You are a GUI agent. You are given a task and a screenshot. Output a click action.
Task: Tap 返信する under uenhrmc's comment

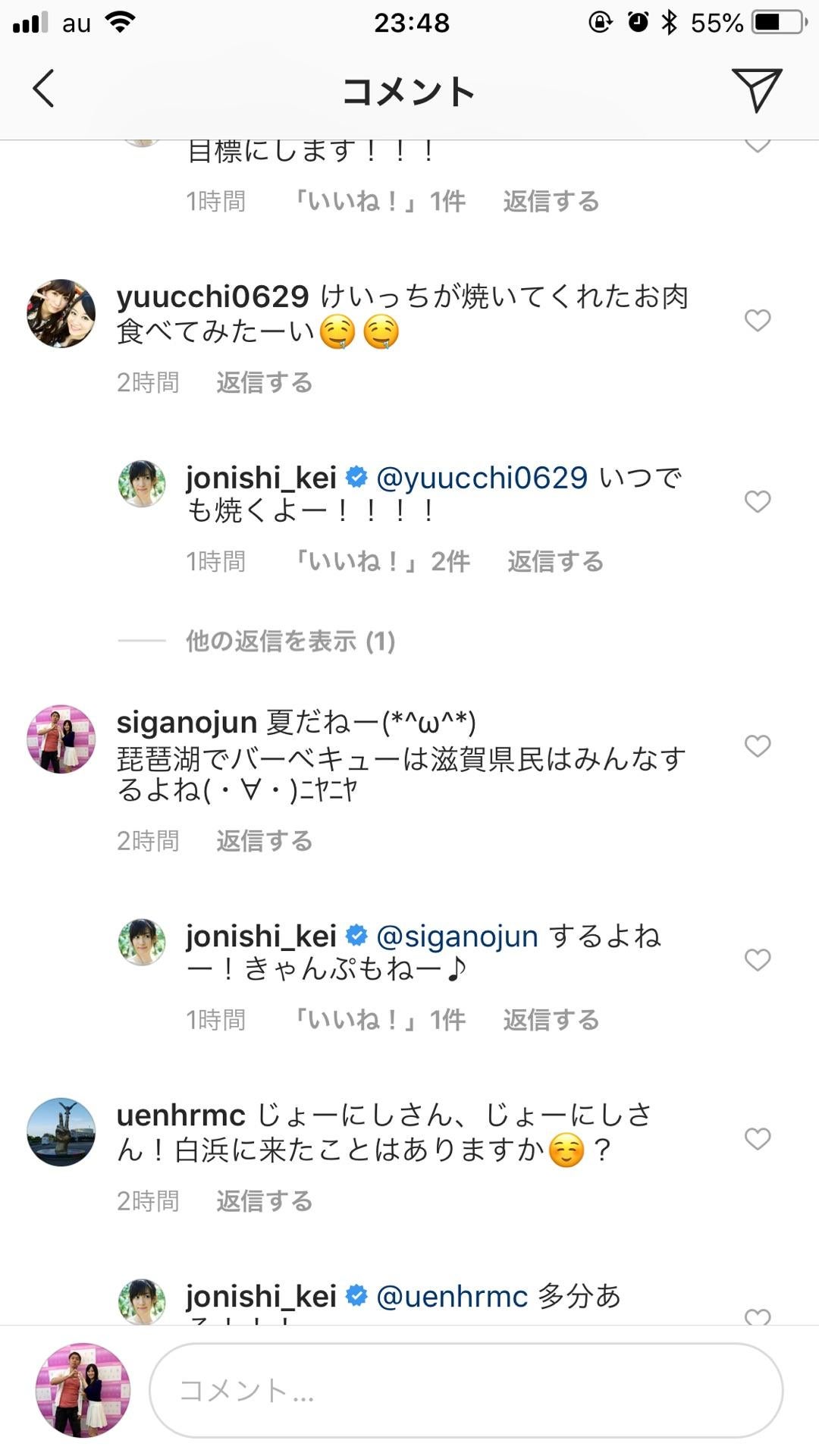point(265,1201)
